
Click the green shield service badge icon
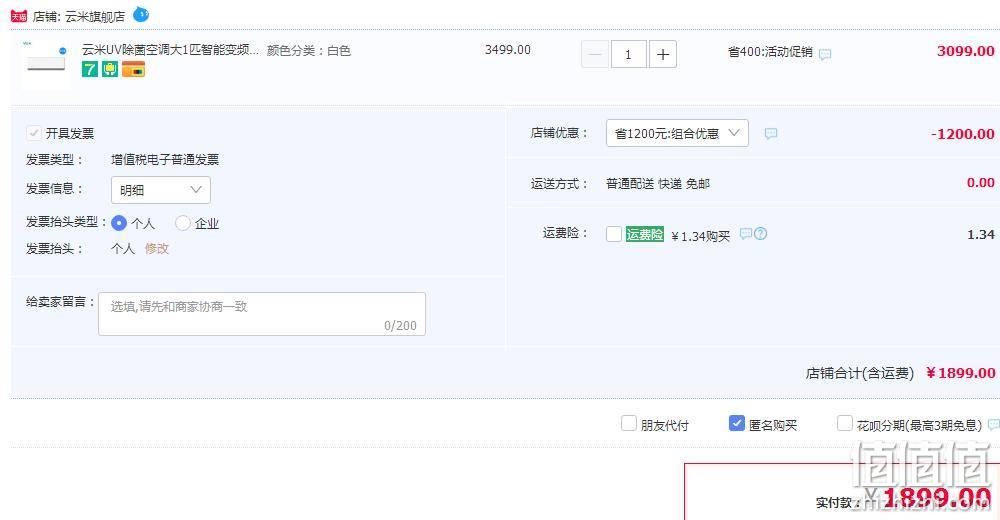click(110, 69)
